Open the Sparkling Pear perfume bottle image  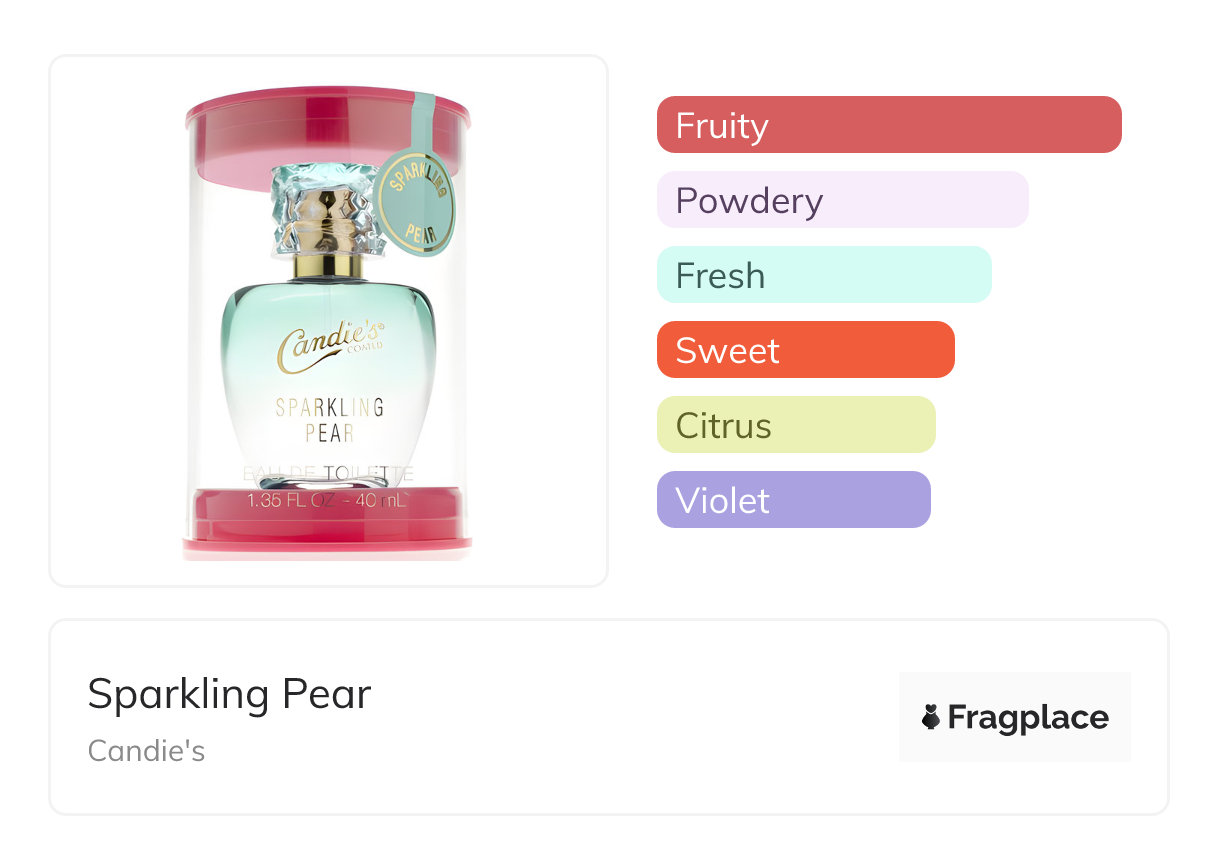(328, 323)
